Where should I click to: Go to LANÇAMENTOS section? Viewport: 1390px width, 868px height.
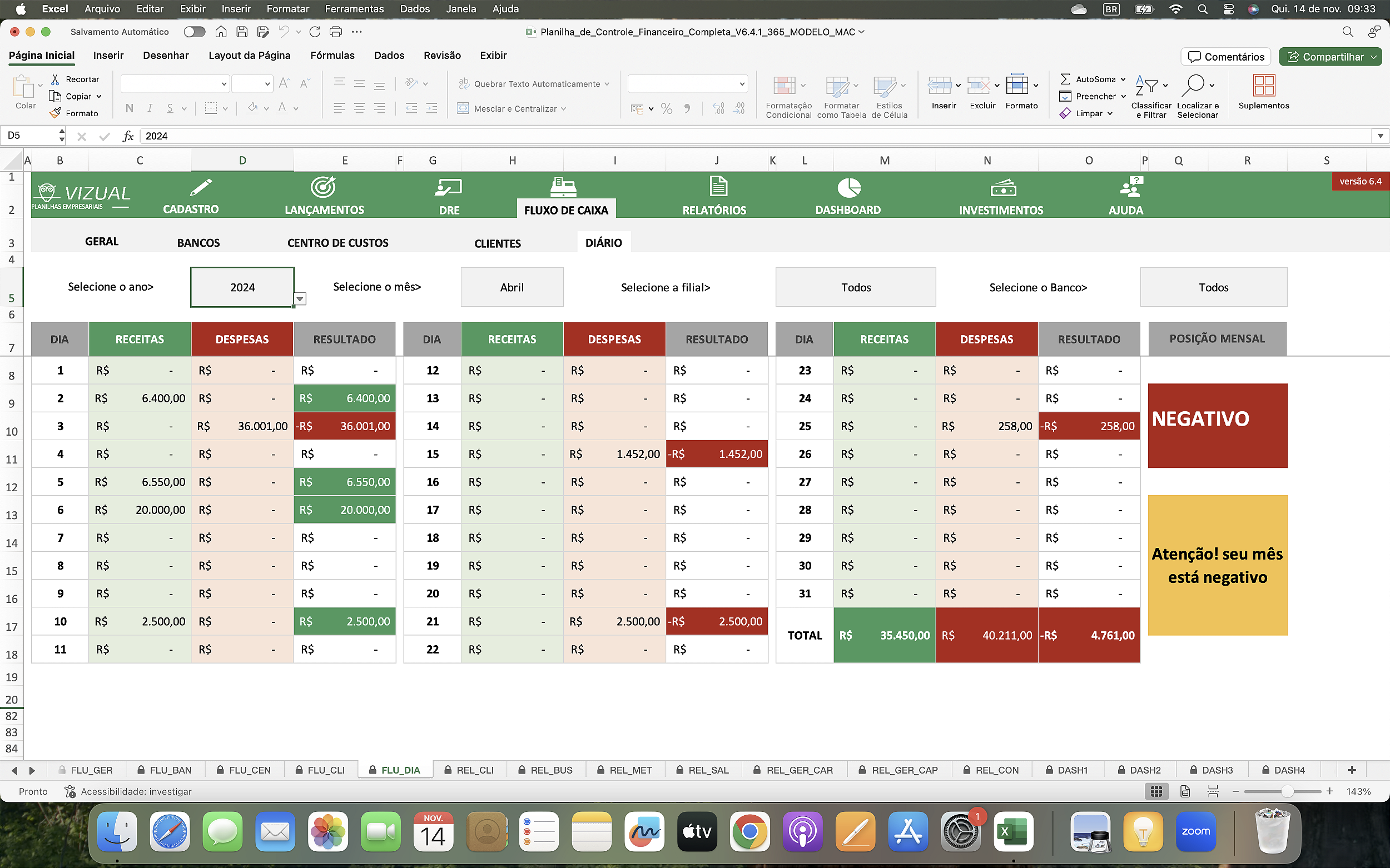point(324,196)
